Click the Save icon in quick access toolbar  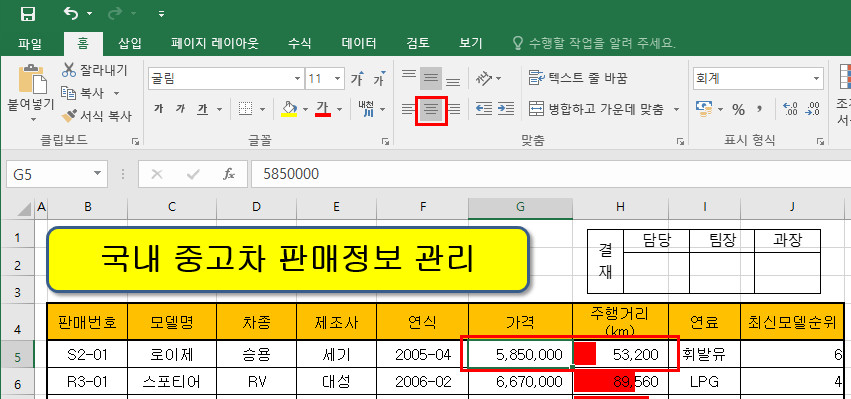[x=27, y=14]
